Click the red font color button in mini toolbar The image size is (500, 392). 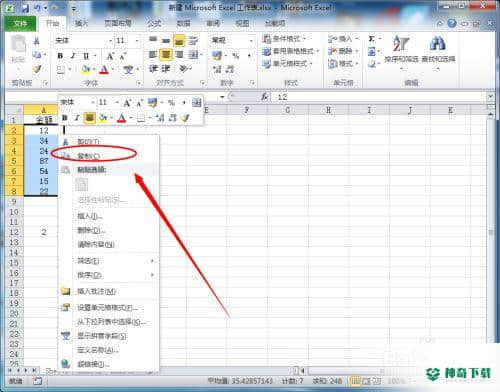tap(121, 118)
